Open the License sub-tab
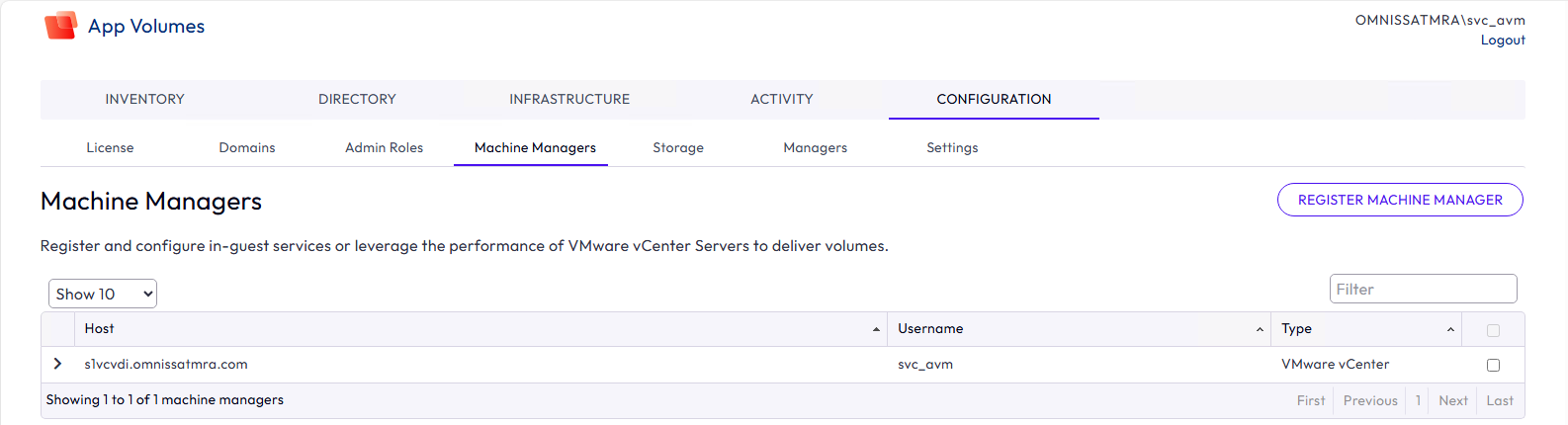This screenshot has width=1568, height=425. 110,147
